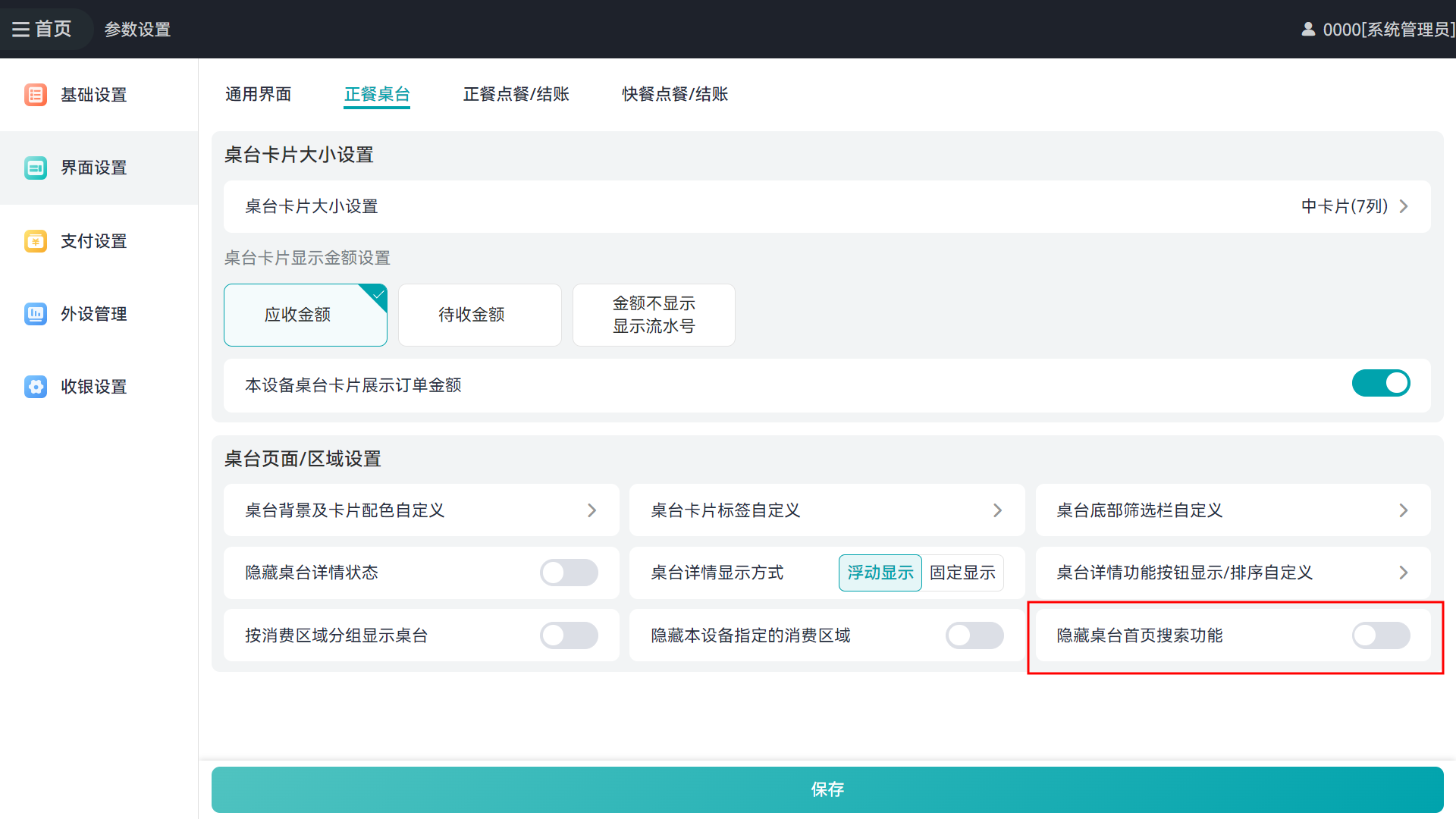Open 基础设置 in the sidebar
This screenshot has width=1456, height=819.
tap(99, 95)
